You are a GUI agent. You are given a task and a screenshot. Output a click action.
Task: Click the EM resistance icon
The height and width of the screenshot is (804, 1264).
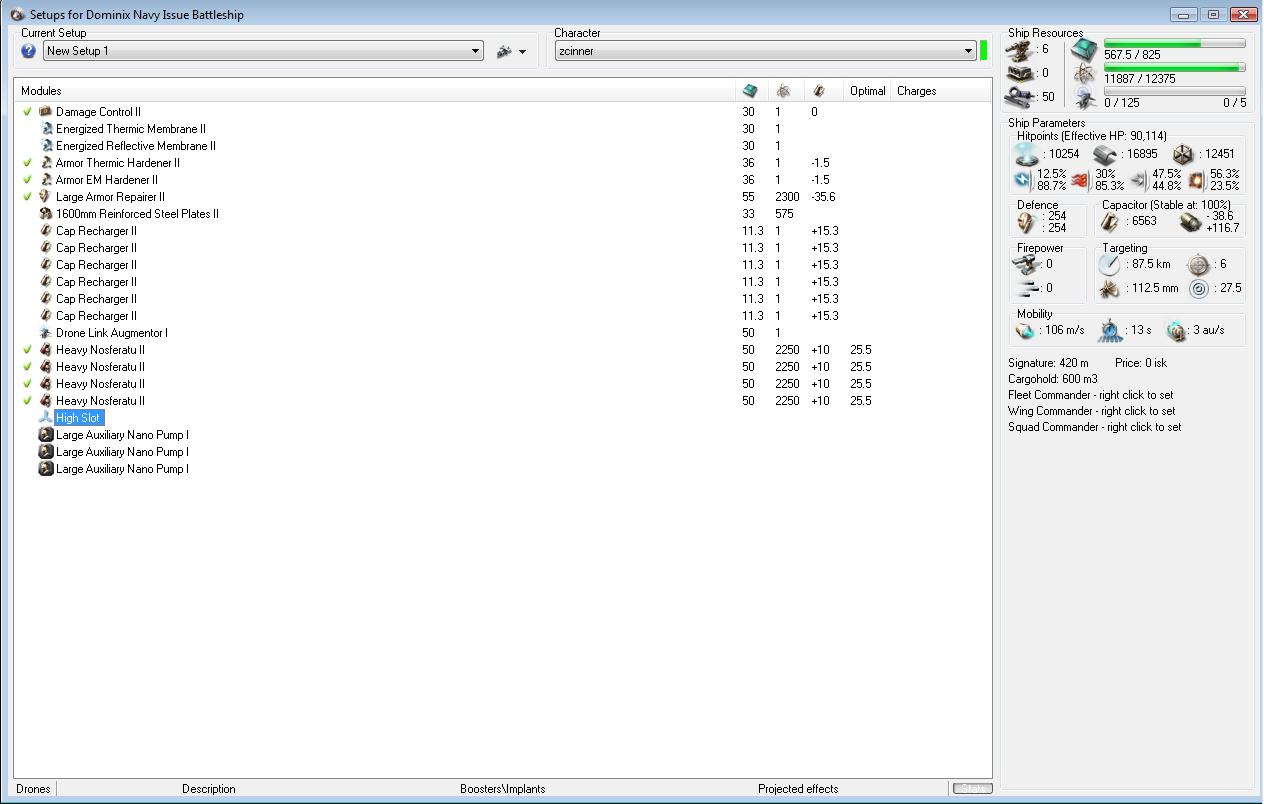click(x=1022, y=180)
